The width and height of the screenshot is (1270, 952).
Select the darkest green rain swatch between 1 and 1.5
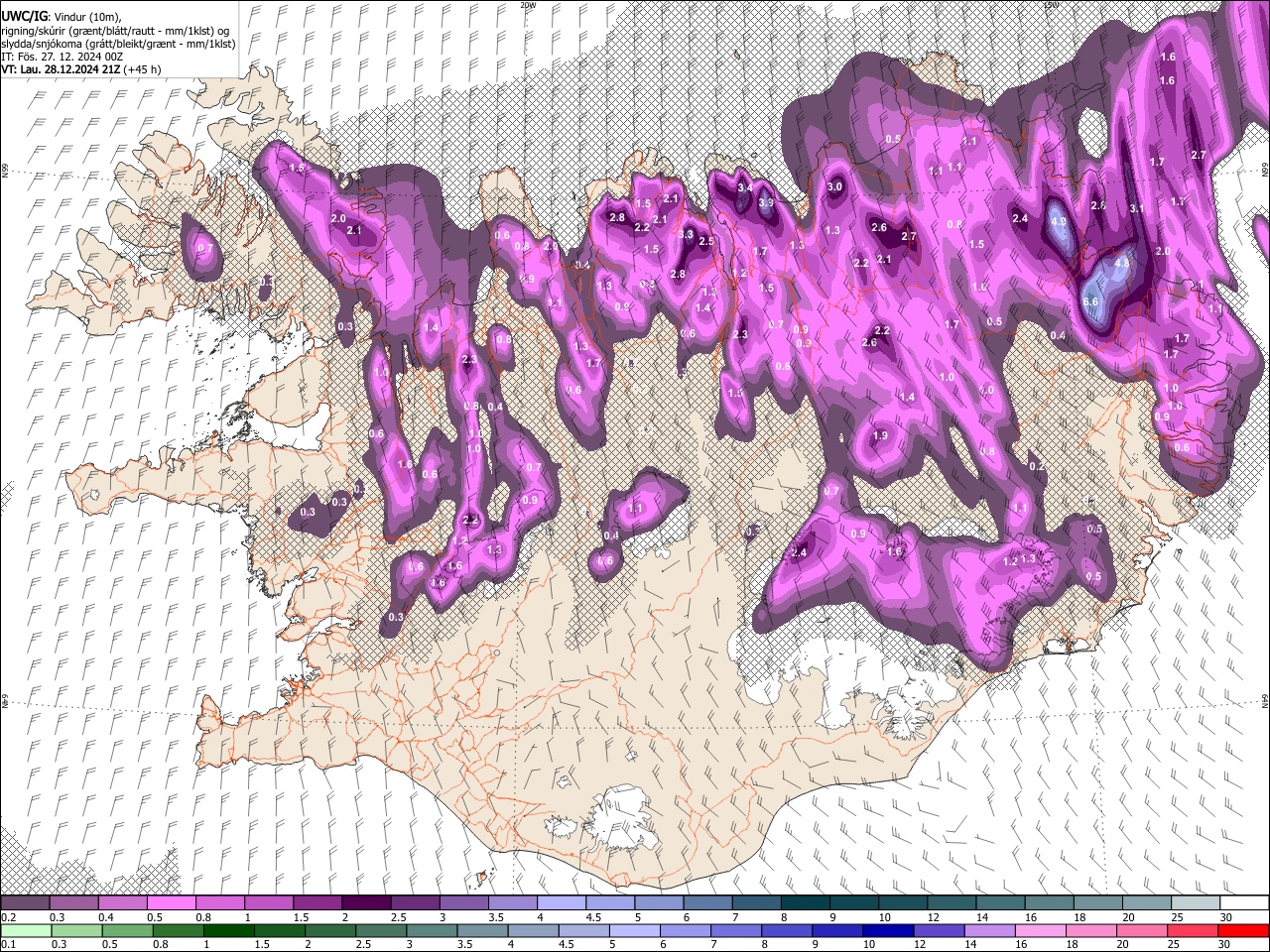pos(229,930)
